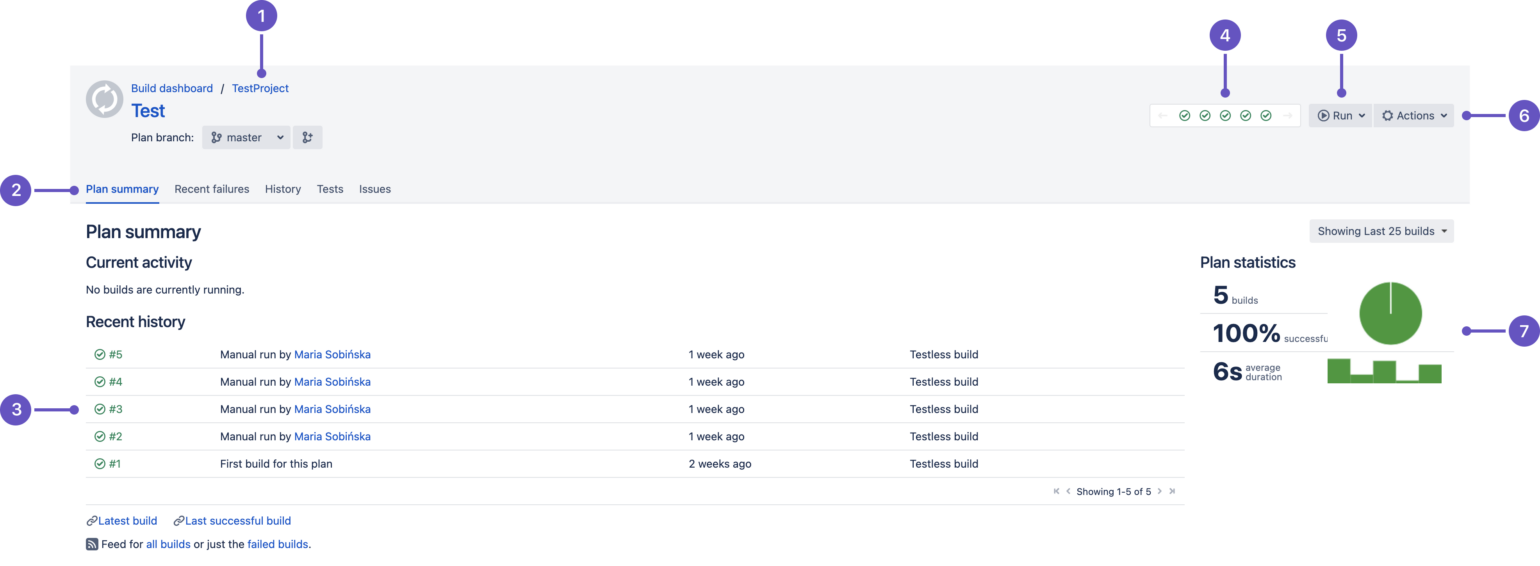Switch to the Recent failures tab
The height and width of the screenshot is (566, 1540).
211,189
